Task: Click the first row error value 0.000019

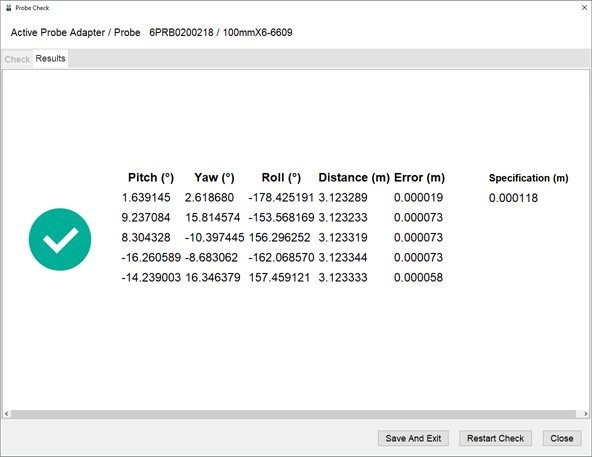Action: coord(418,197)
